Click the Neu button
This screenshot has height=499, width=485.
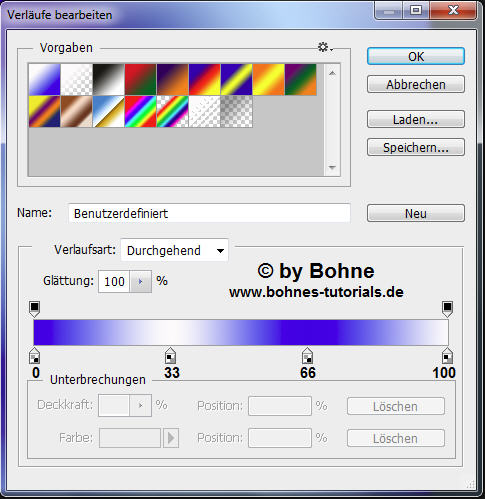tap(416, 213)
